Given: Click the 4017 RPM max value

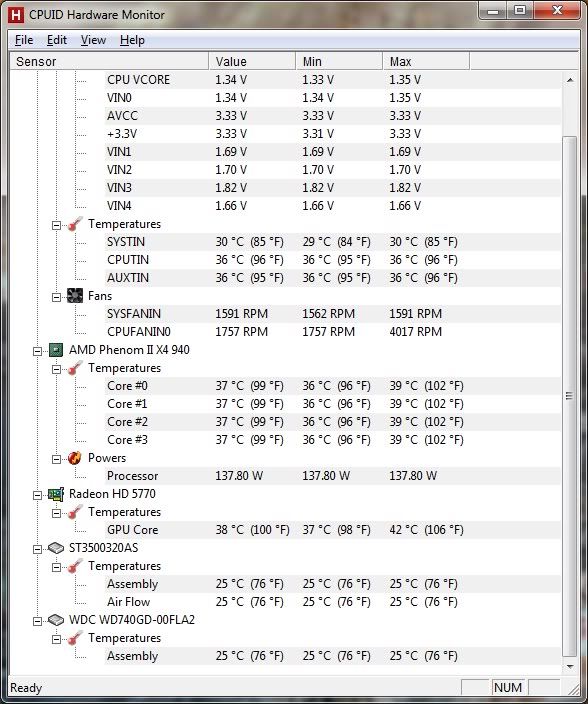Looking at the screenshot, I should (x=416, y=332).
